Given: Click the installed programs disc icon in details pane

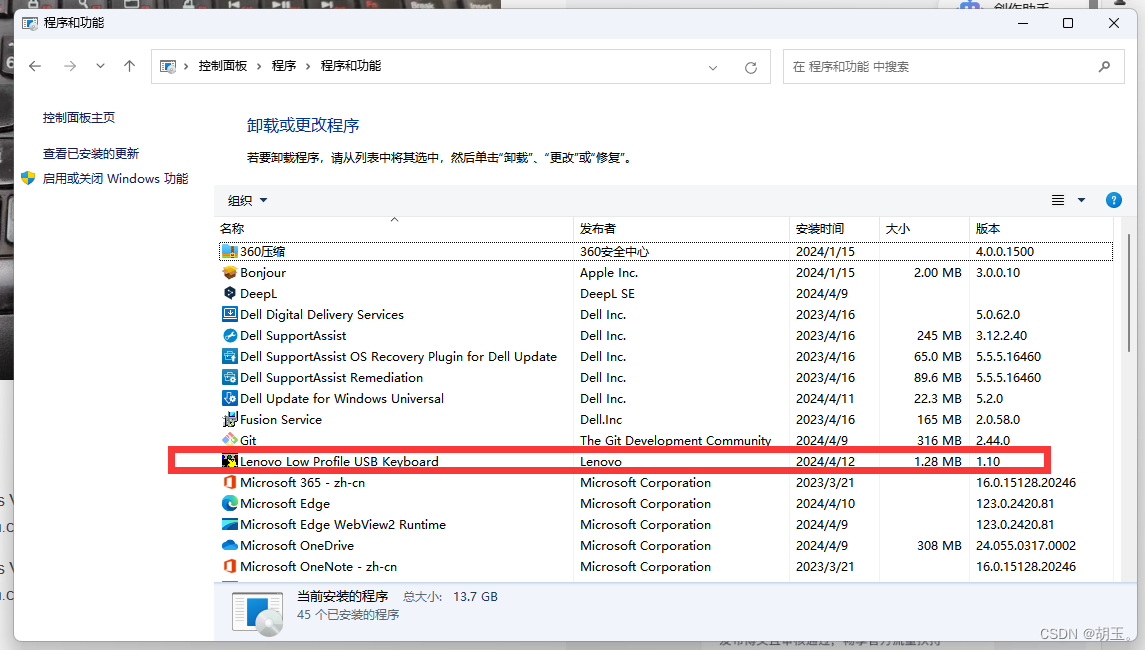Looking at the screenshot, I should pos(257,613).
